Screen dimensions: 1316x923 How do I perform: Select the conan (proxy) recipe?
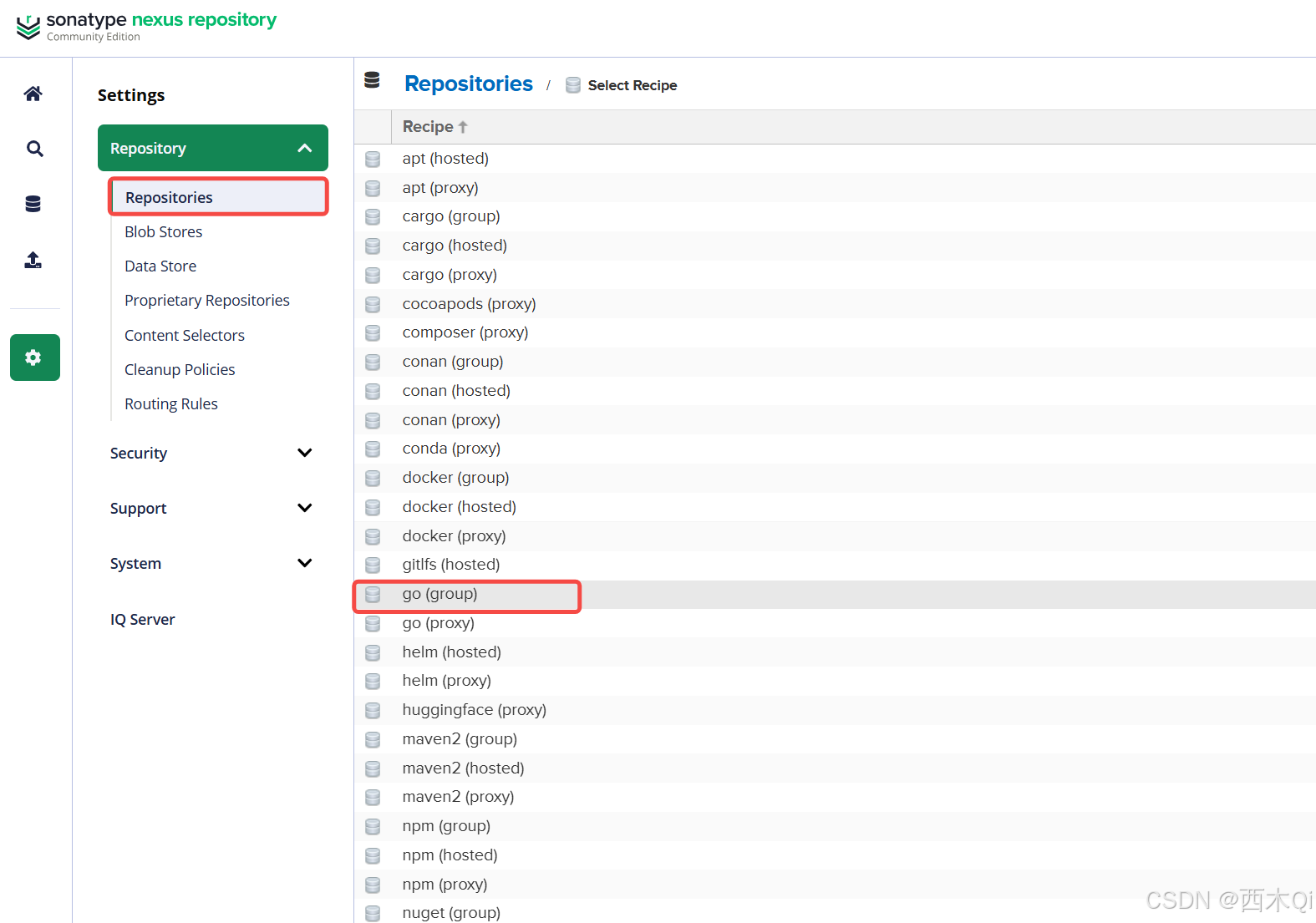[x=451, y=419]
